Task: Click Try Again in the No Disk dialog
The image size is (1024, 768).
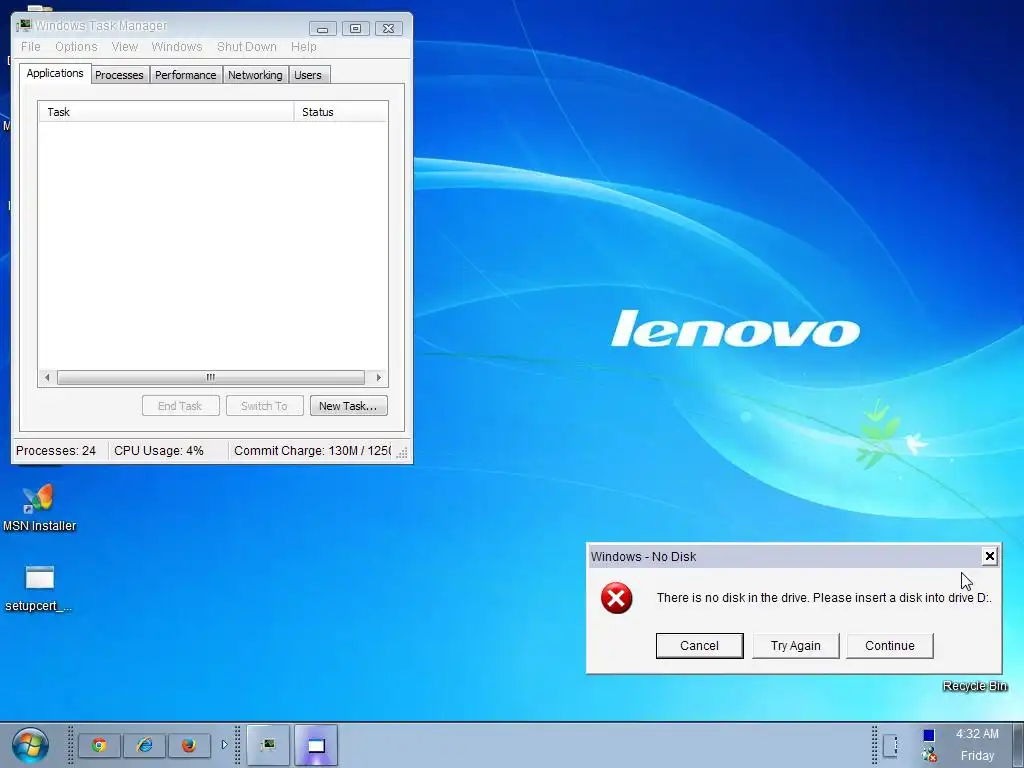Action: click(795, 645)
